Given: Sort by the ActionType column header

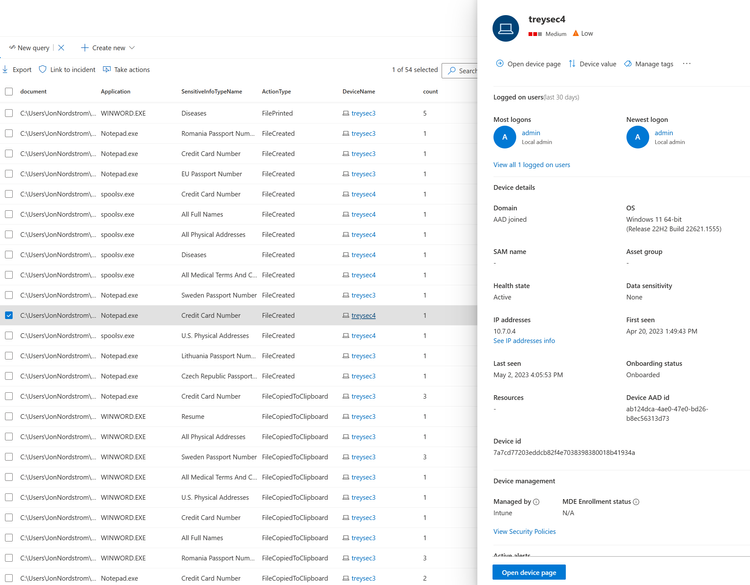Looking at the screenshot, I should 276,91.
